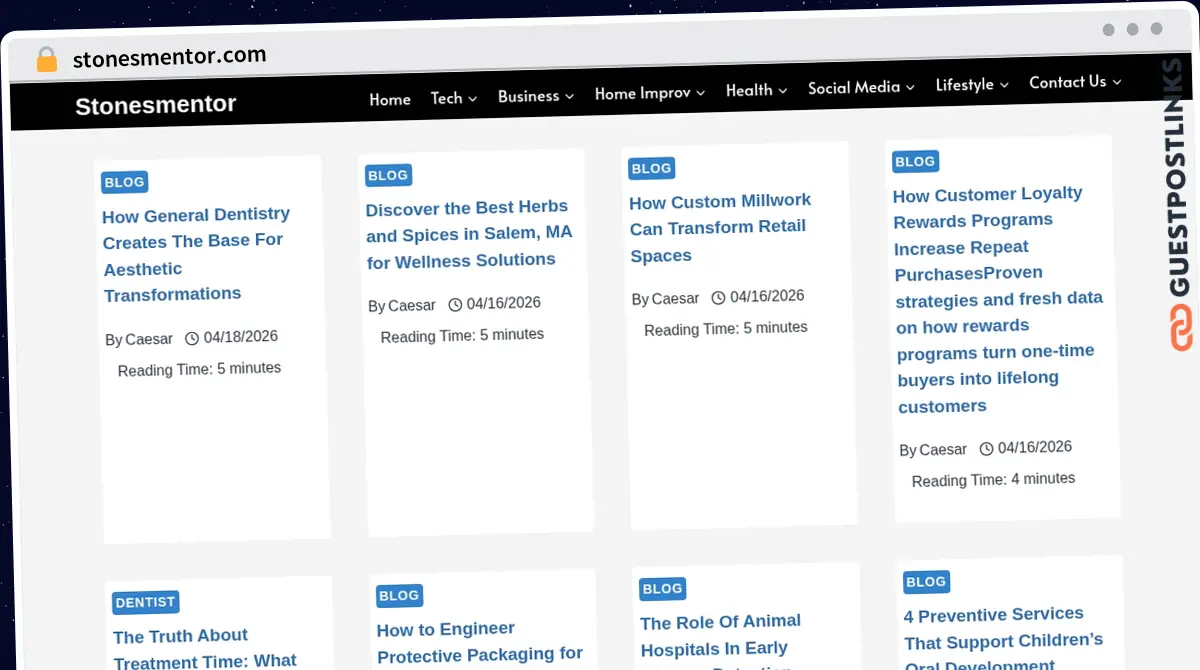Viewport: 1200px width, 670px height.
Task: Click clock icon on Custom Millwork post
Action: pyautogui.click(x=718, y=297)
